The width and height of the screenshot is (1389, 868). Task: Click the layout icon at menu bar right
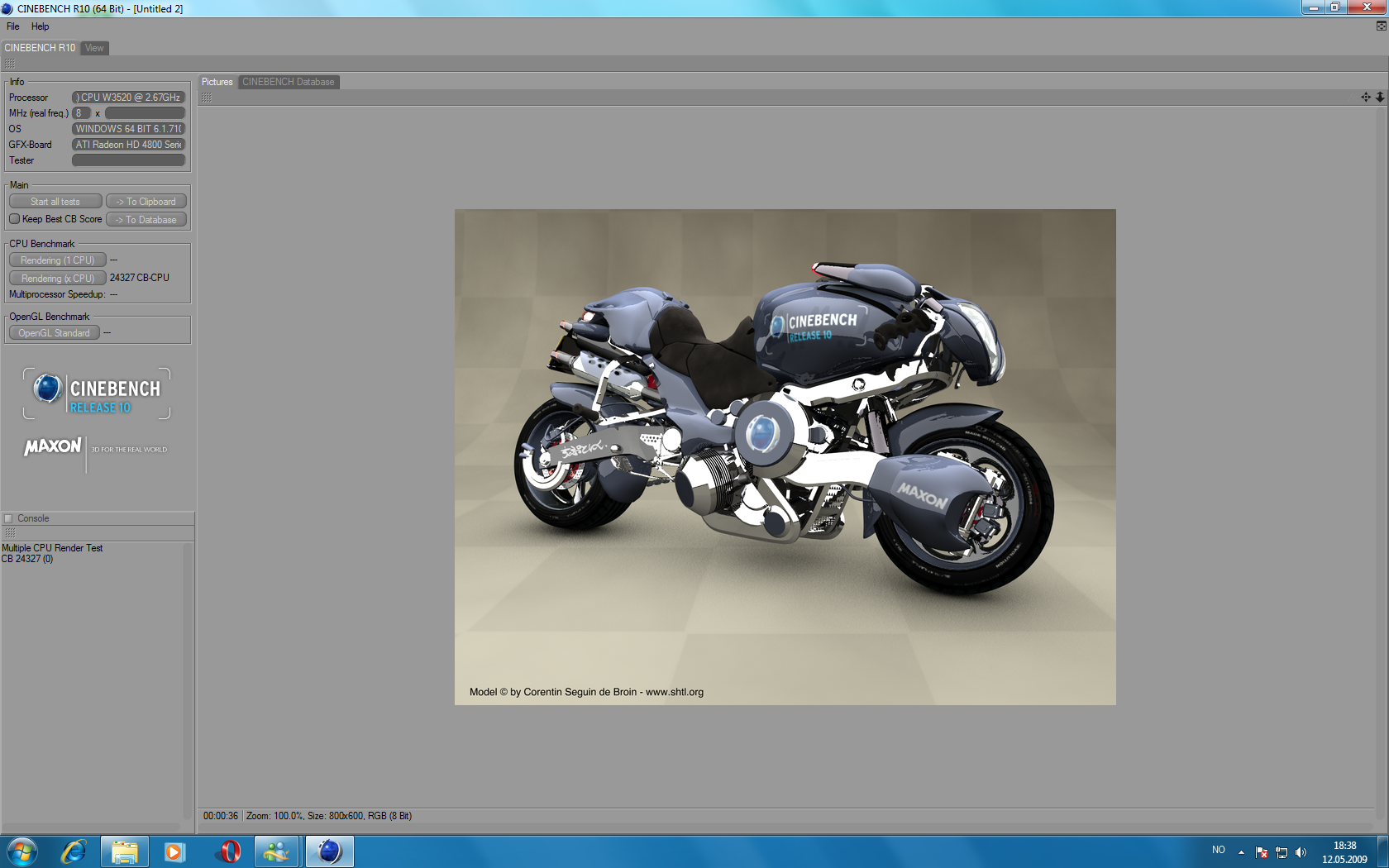point(1381,26)
